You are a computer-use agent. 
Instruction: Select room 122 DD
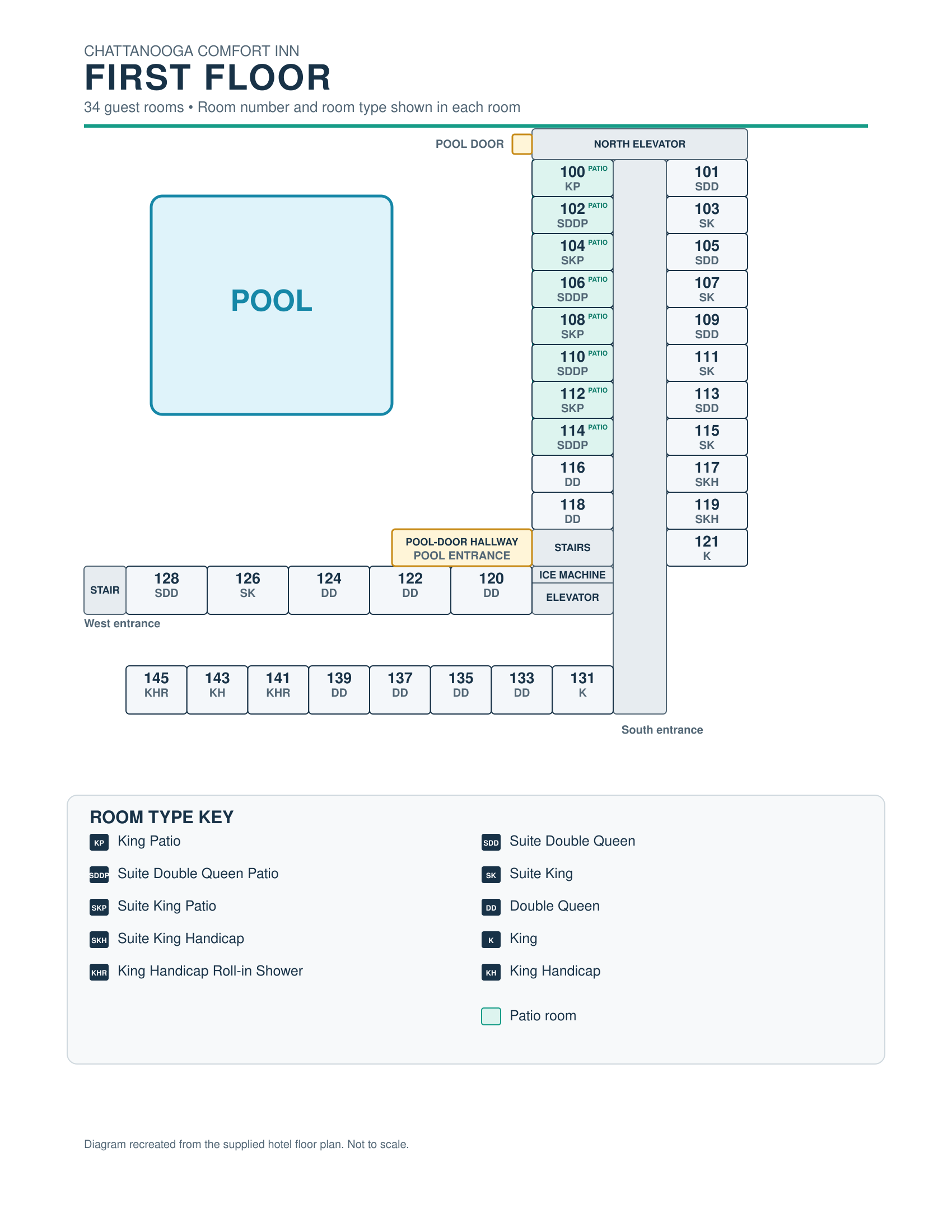410,590
